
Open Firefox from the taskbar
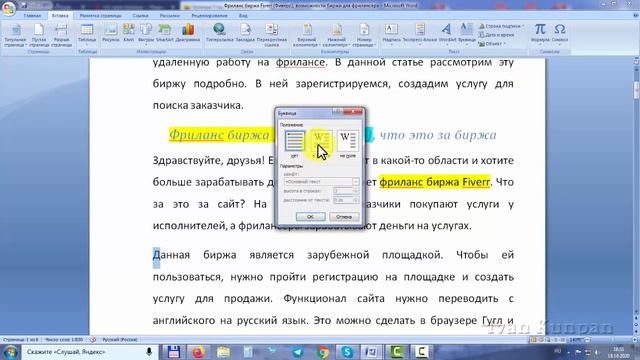click(198, 352)
